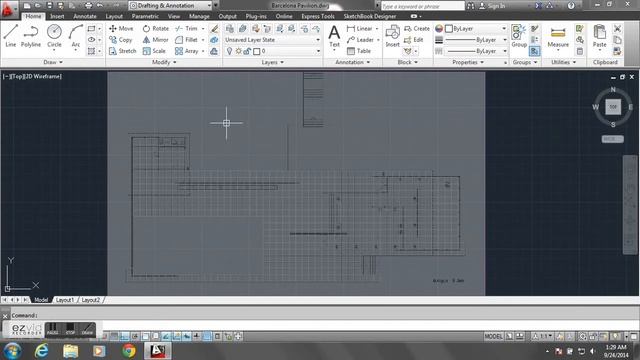
Task: Expand the Modify panel
Action: (x=164, y=62)
